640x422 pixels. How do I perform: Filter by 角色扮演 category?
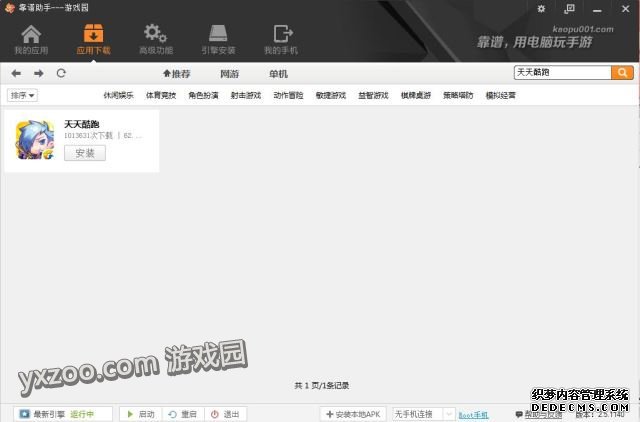pyautogui.click(x=203, y=96)
